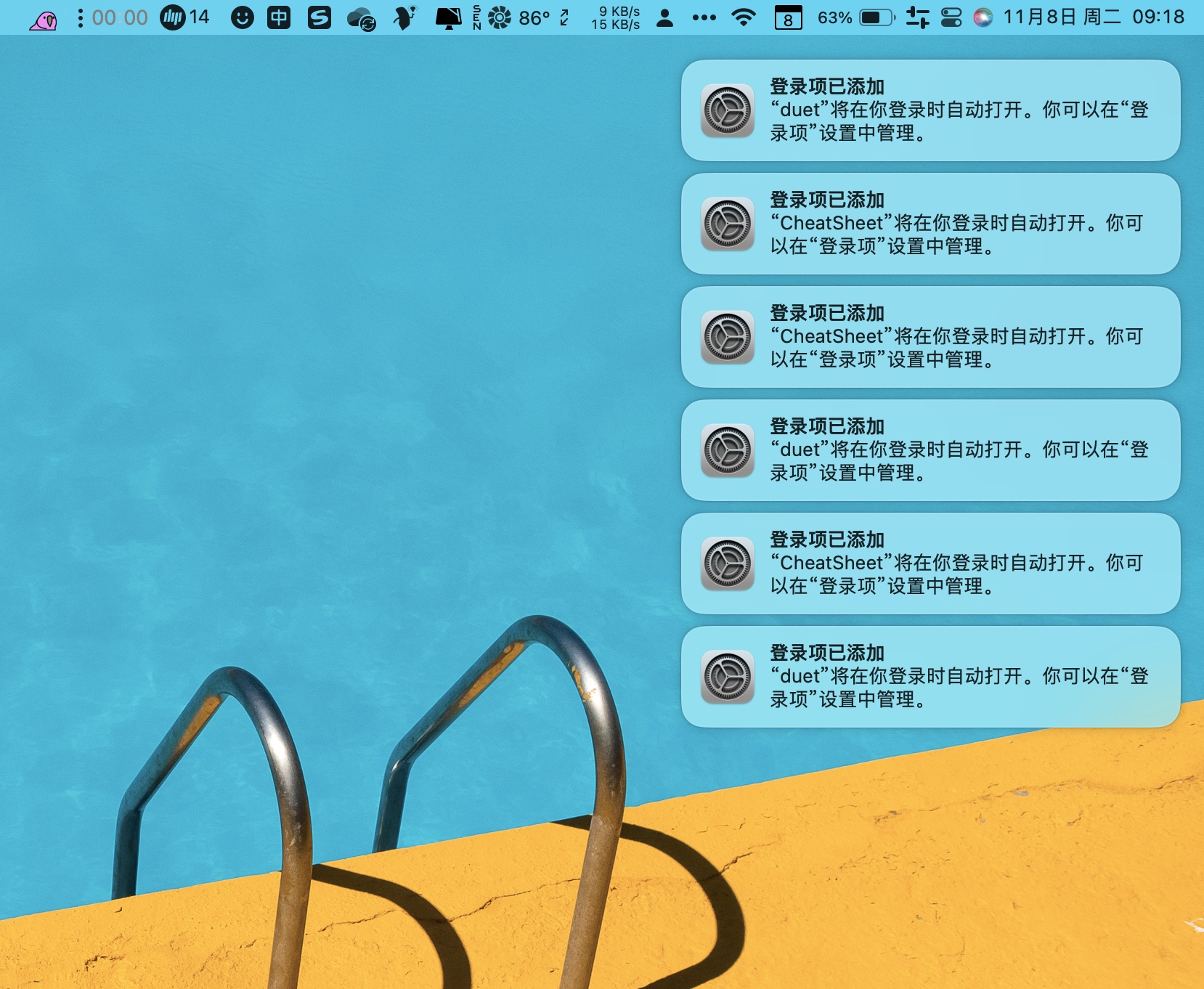1204x989 pixels.
Task: Open the cloud sync status icon
Action: coord(361,18)
